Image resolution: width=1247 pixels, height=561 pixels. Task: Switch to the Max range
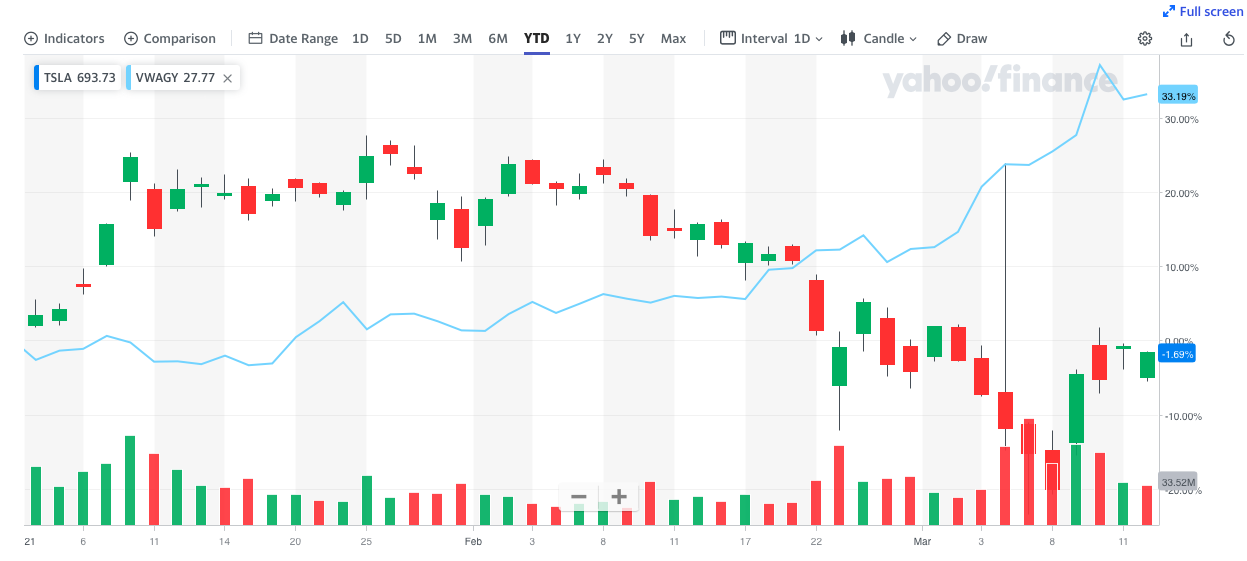click(x=673, y=39)
